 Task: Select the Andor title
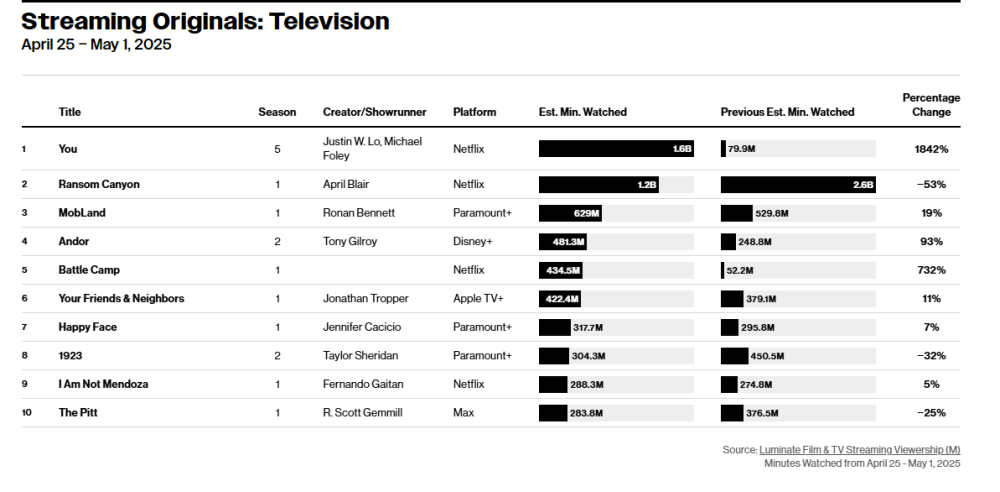click(73, 241)
